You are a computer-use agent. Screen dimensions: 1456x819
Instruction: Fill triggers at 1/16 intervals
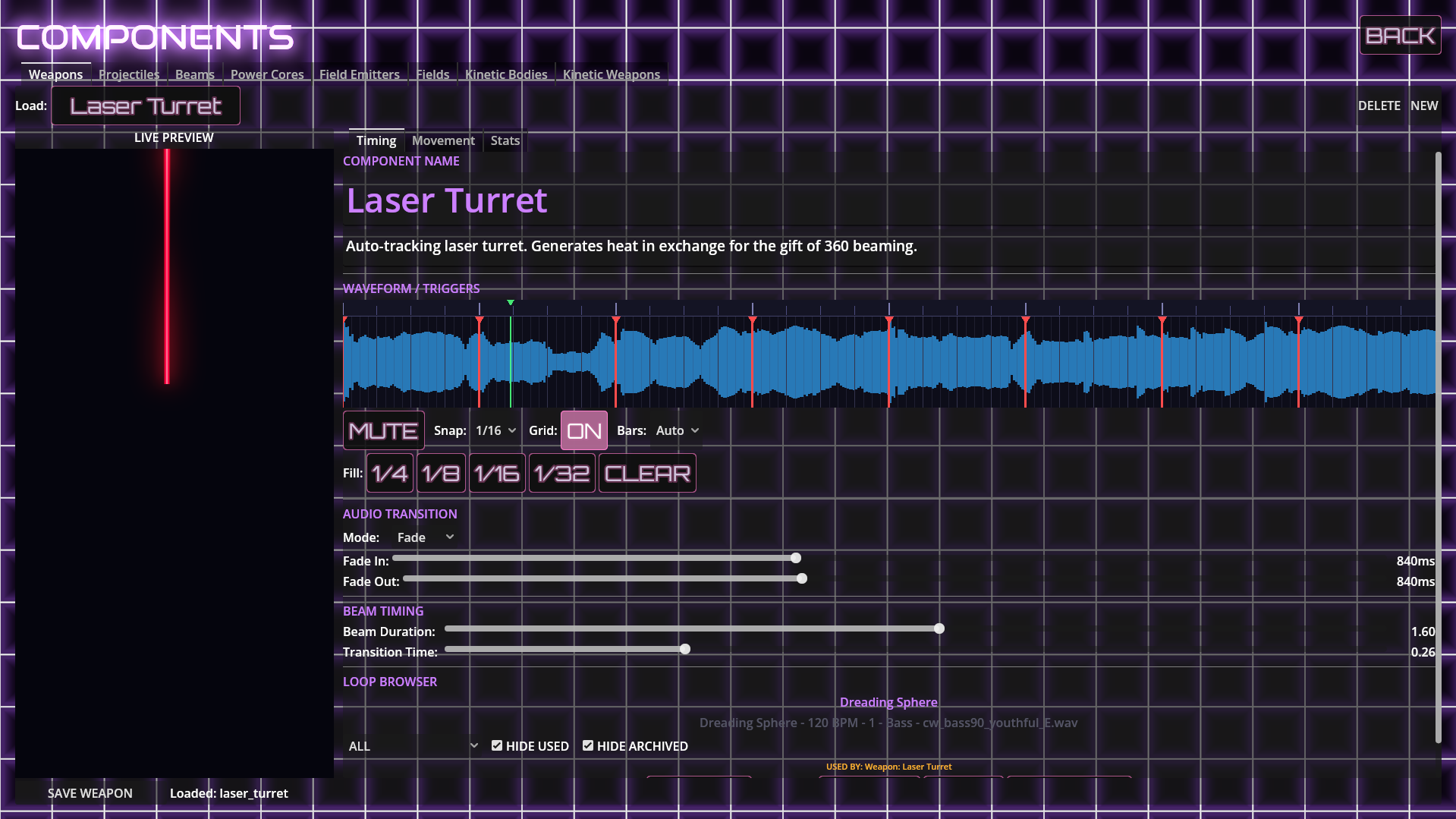click(x=497, y=473)
